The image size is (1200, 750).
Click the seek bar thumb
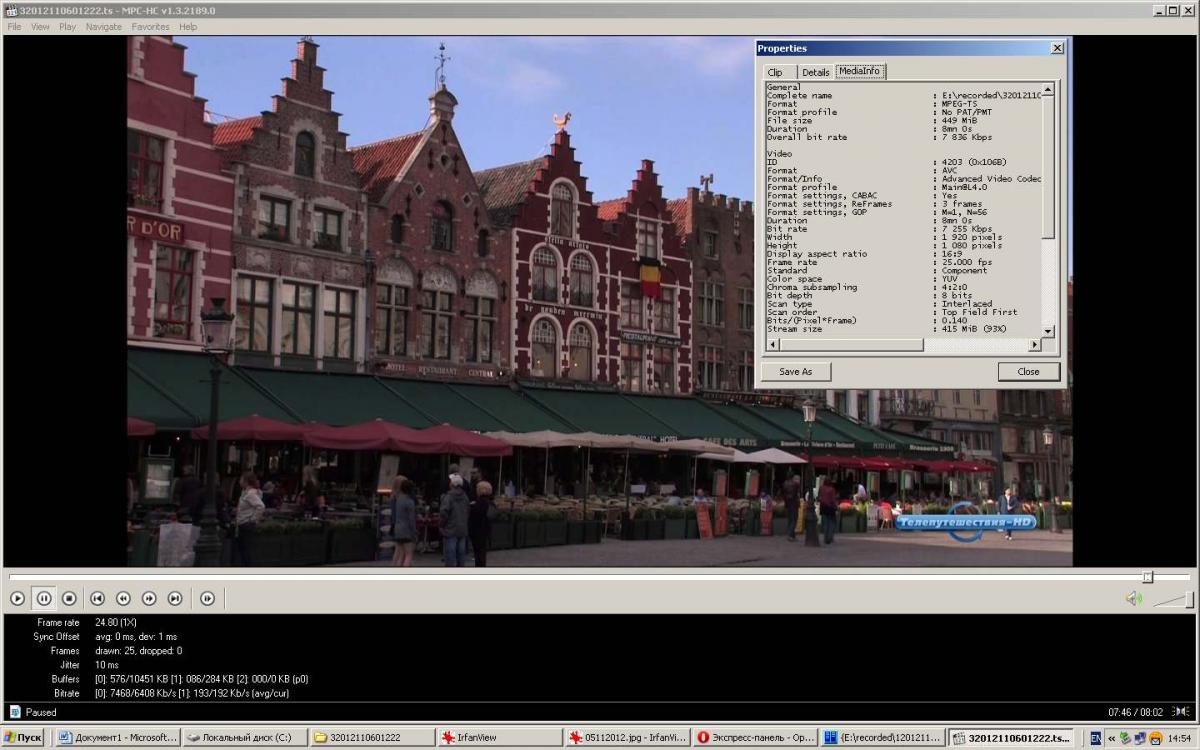(1148, 577)
